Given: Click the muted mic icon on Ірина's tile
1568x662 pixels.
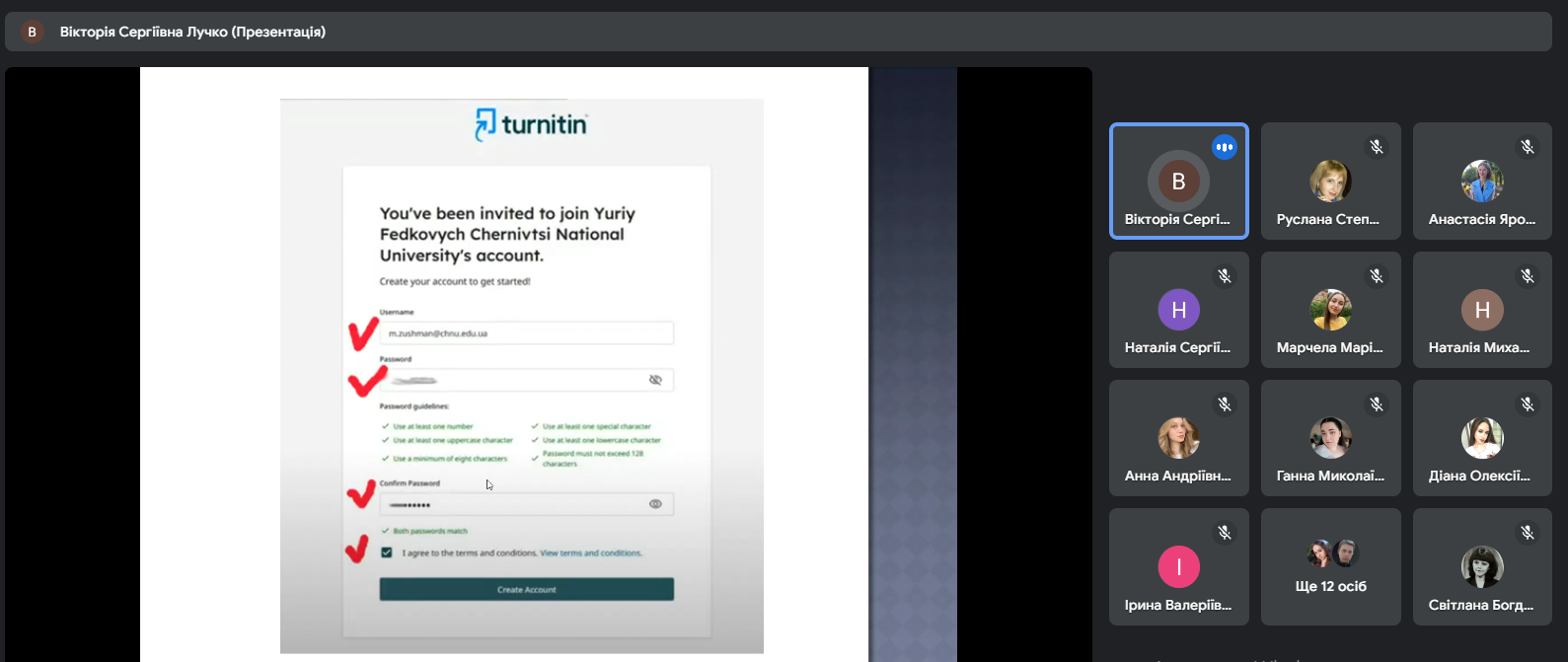Looking at the screenshot, I should tap(1224, 533).
